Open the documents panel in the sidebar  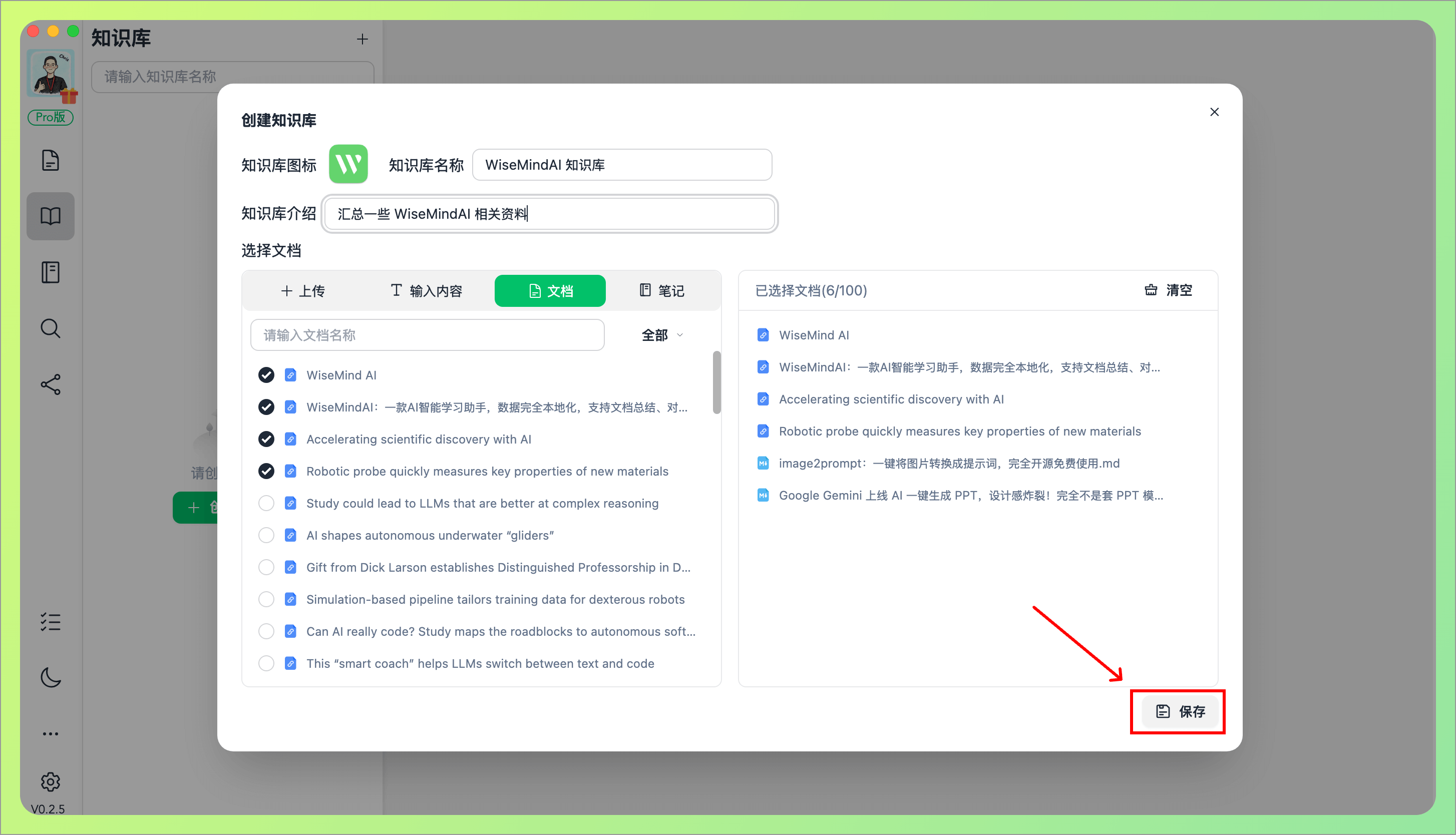(x=51, y=160)
